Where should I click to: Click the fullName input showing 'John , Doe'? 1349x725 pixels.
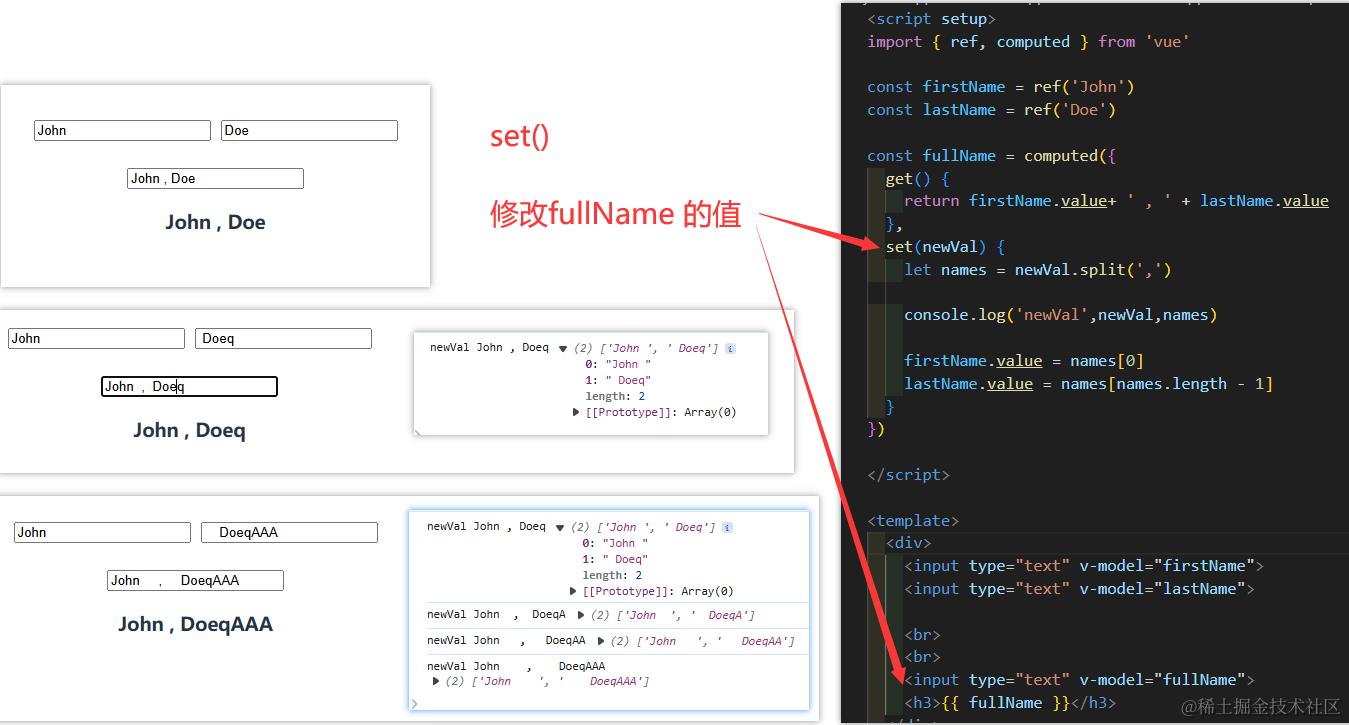click(x=216, y=178)
